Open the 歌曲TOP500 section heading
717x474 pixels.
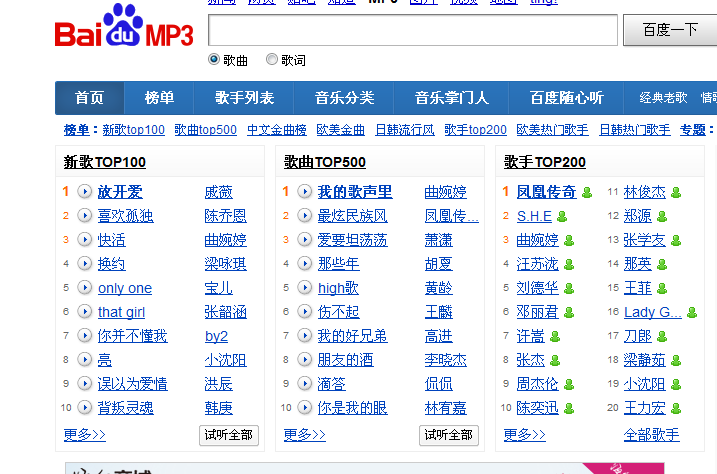click(x=325, y=162)
